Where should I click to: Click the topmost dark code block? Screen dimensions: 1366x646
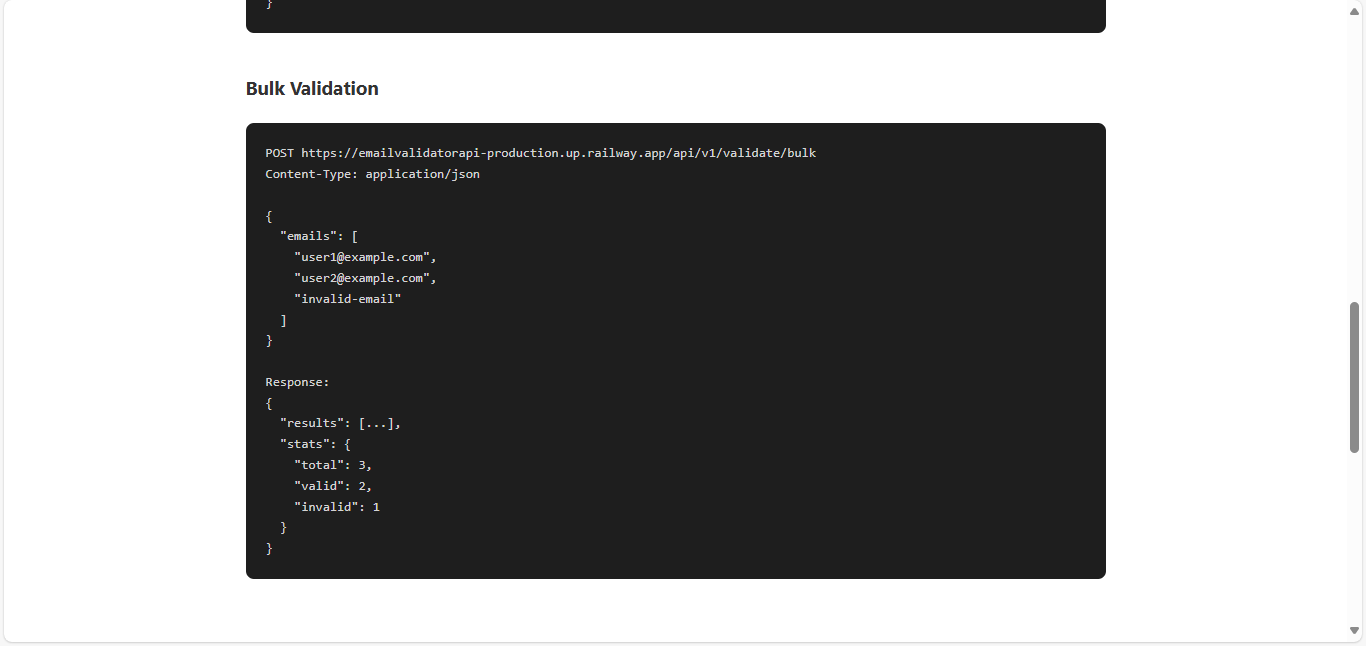point(675,16)
